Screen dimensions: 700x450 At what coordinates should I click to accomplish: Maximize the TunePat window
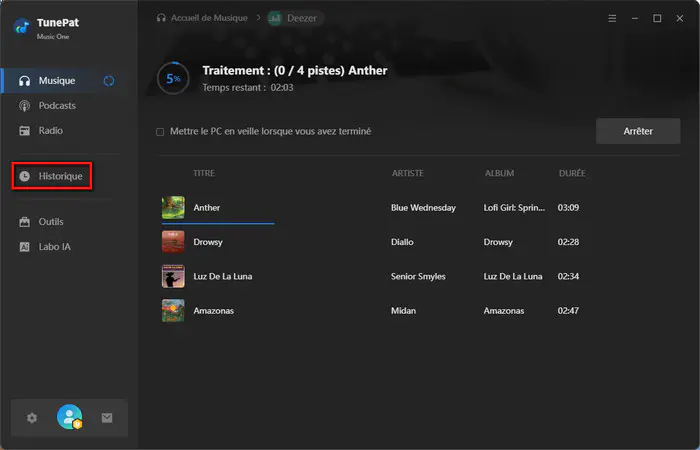[x=657, y=18]
